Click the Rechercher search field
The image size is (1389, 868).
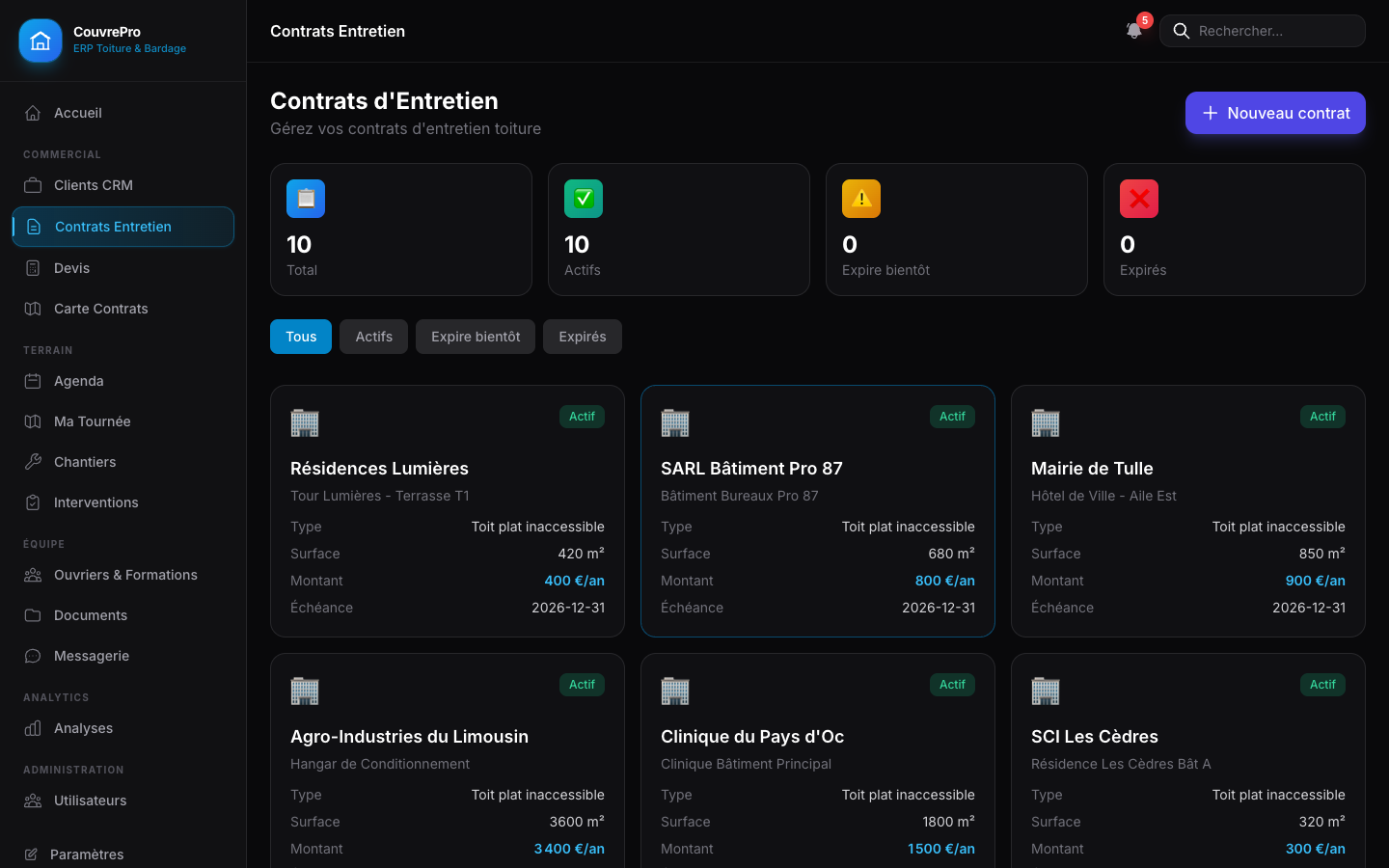tap(1263, 31)
